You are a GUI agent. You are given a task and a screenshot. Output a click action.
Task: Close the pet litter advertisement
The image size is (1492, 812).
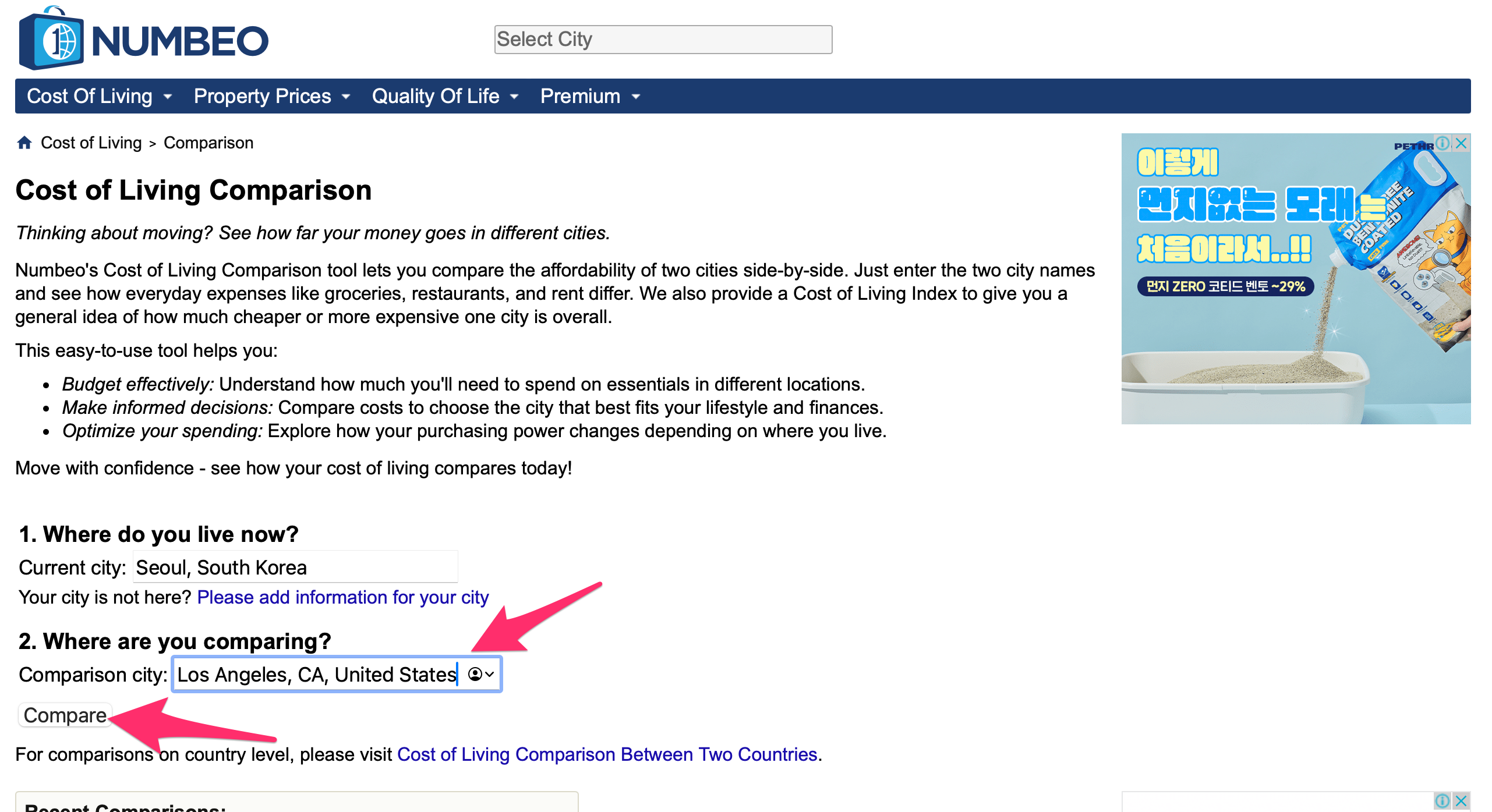coord(1461,143)
